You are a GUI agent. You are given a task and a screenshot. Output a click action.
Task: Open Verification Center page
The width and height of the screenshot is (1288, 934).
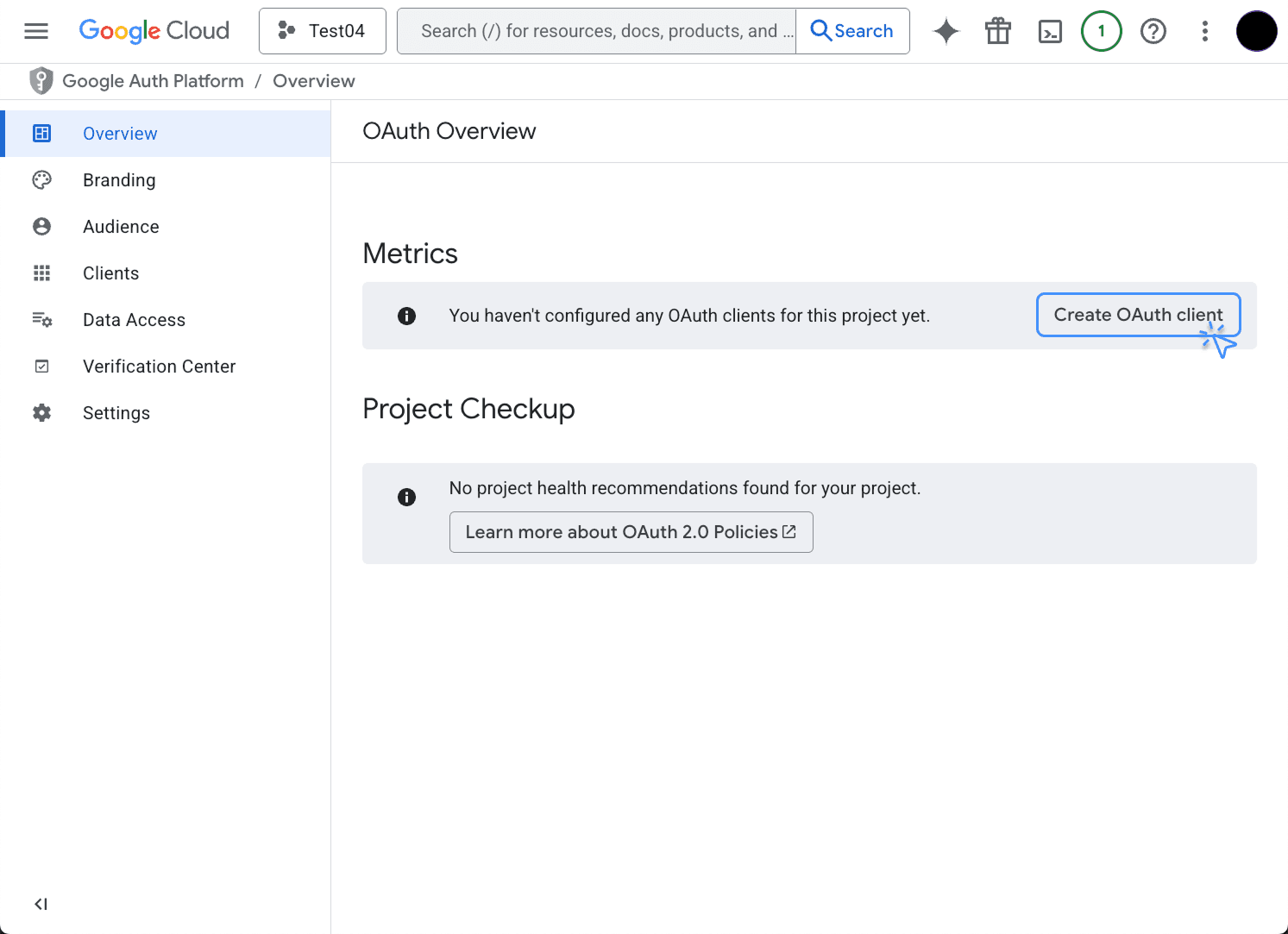coord(159,367)
